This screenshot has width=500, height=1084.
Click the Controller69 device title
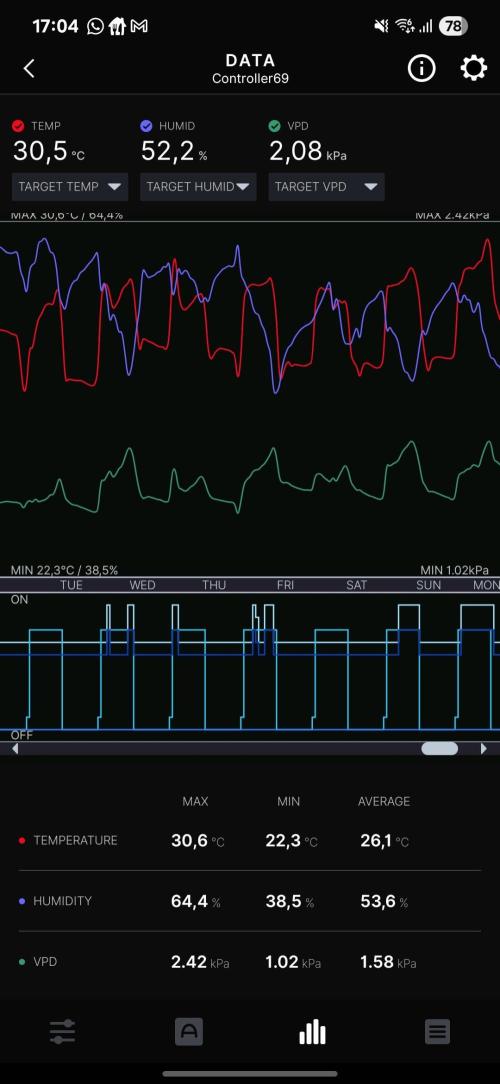tap(250, 78)
